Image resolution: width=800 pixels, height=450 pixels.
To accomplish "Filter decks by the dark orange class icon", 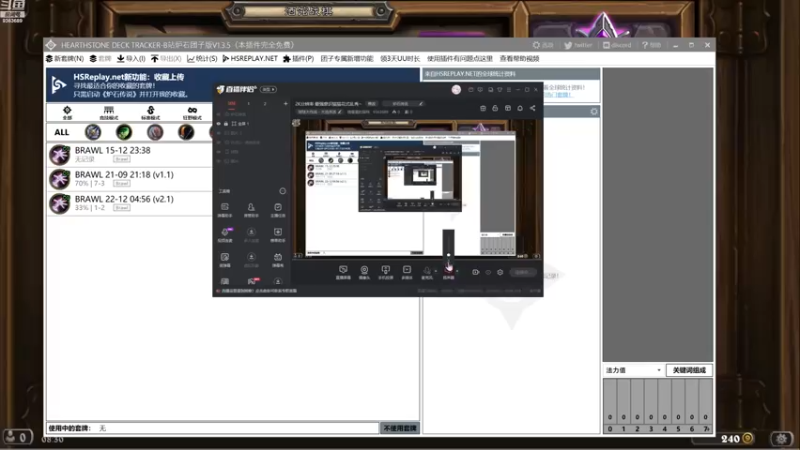I will 186,132.
